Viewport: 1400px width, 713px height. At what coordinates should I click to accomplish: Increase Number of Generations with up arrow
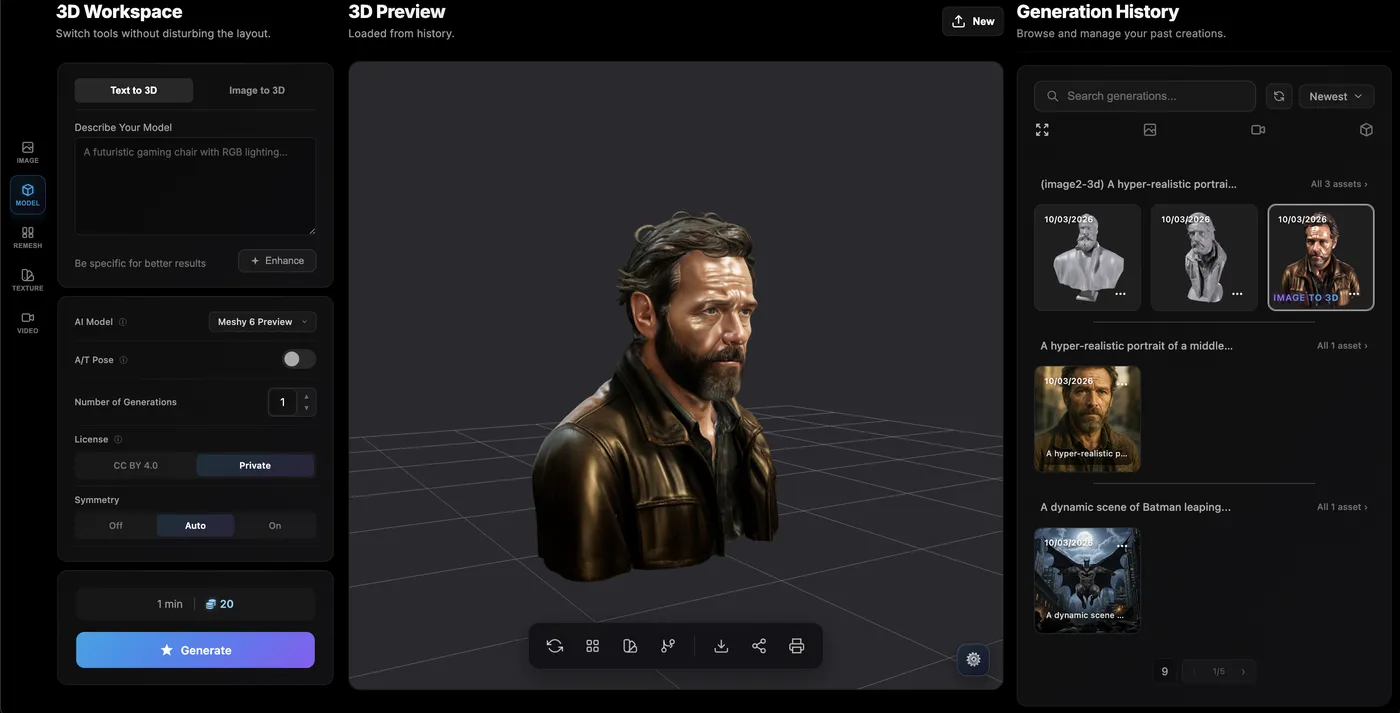(x=306, y=396)
